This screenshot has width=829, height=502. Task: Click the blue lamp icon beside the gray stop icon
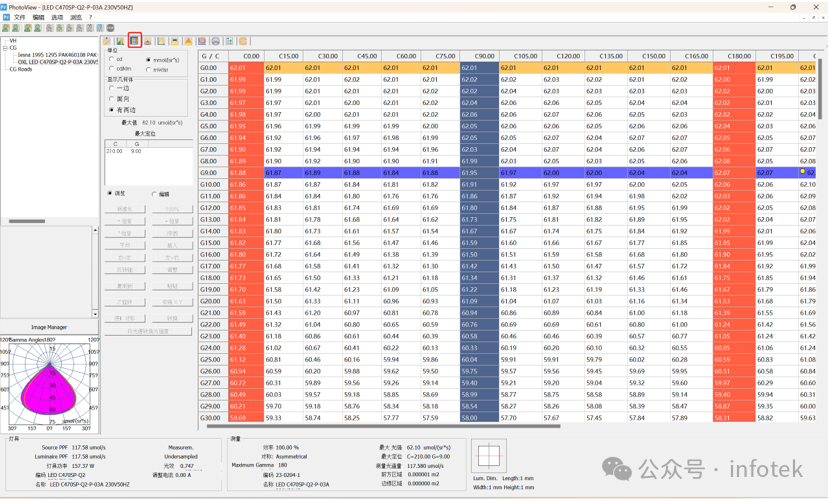pyautogui.click(x=100, y=28)
